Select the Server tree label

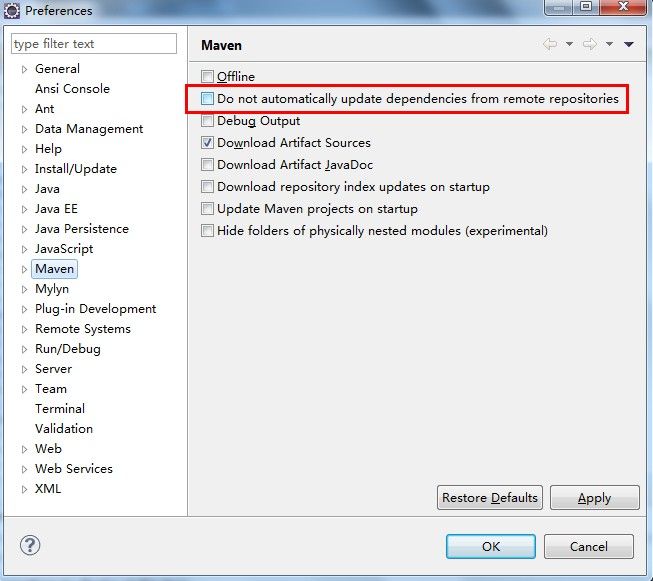pos(53,369)
